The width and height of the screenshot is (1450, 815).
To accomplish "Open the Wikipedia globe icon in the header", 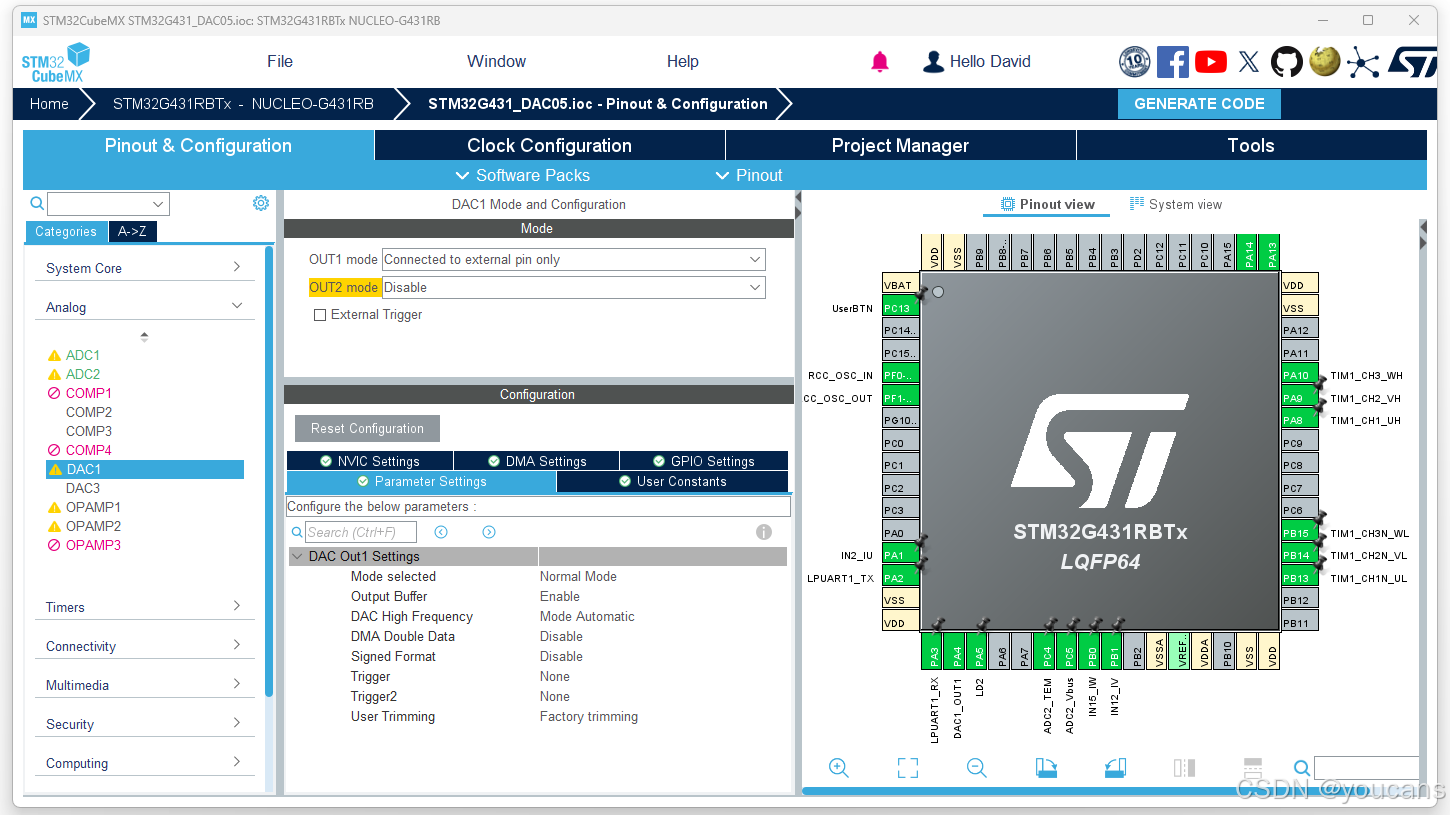I will 1325,62.
